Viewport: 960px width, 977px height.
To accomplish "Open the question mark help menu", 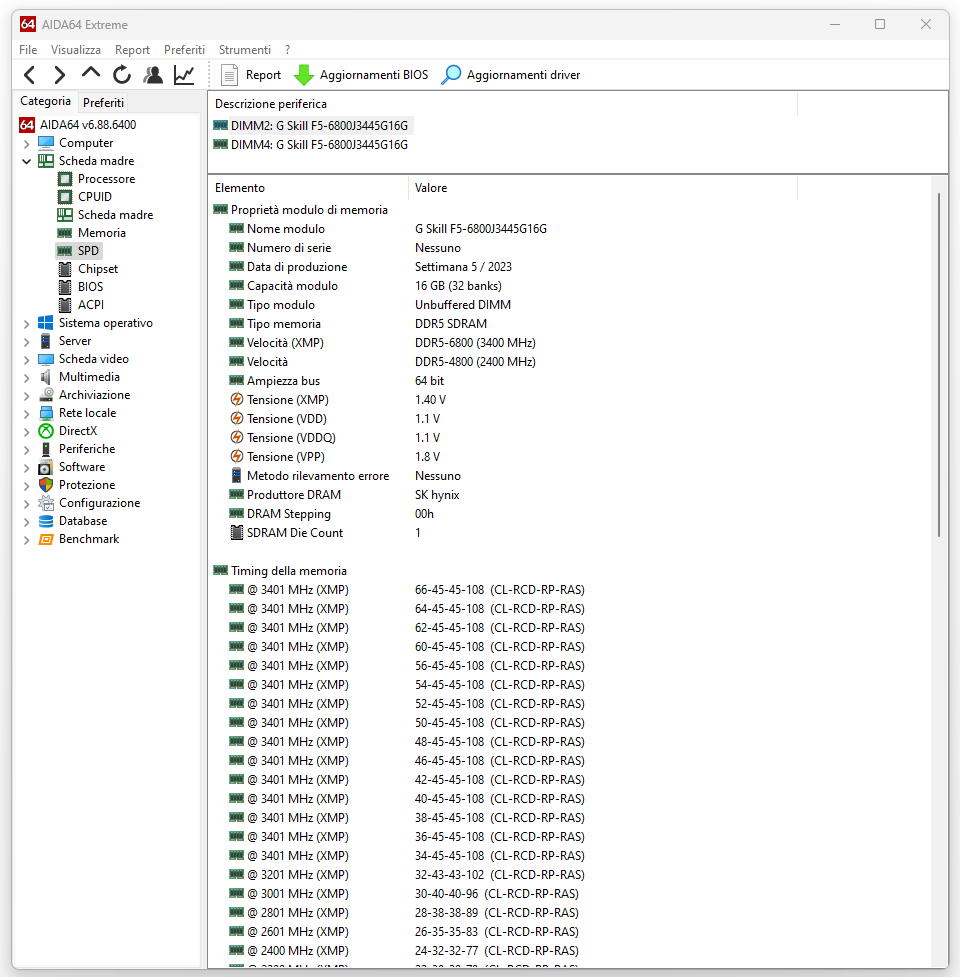I will [287, 50].
